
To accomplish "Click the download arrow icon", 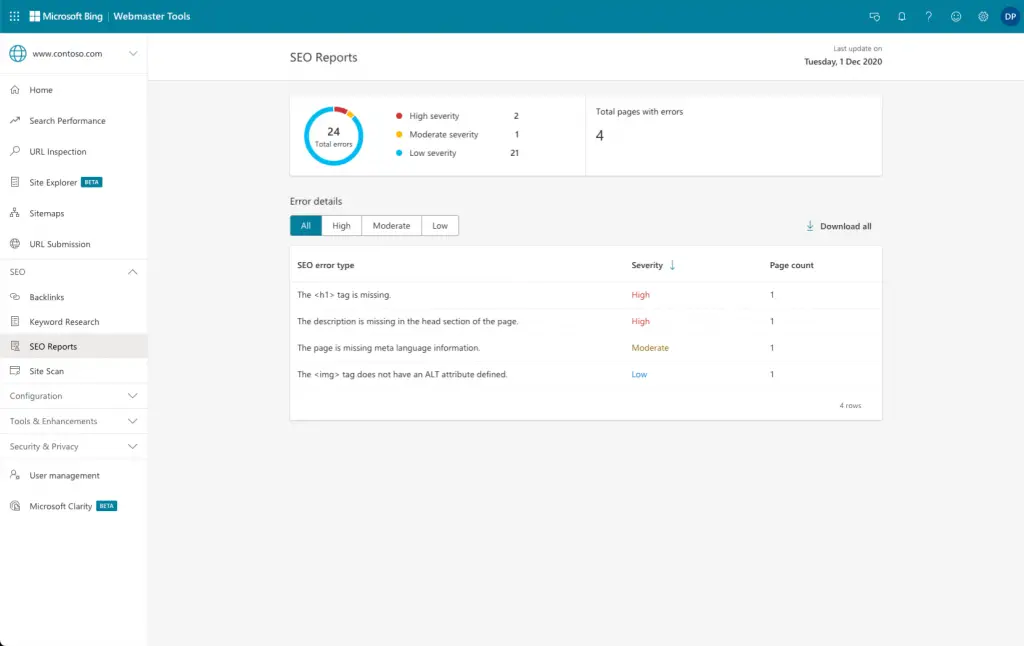I will coord(810,226).
